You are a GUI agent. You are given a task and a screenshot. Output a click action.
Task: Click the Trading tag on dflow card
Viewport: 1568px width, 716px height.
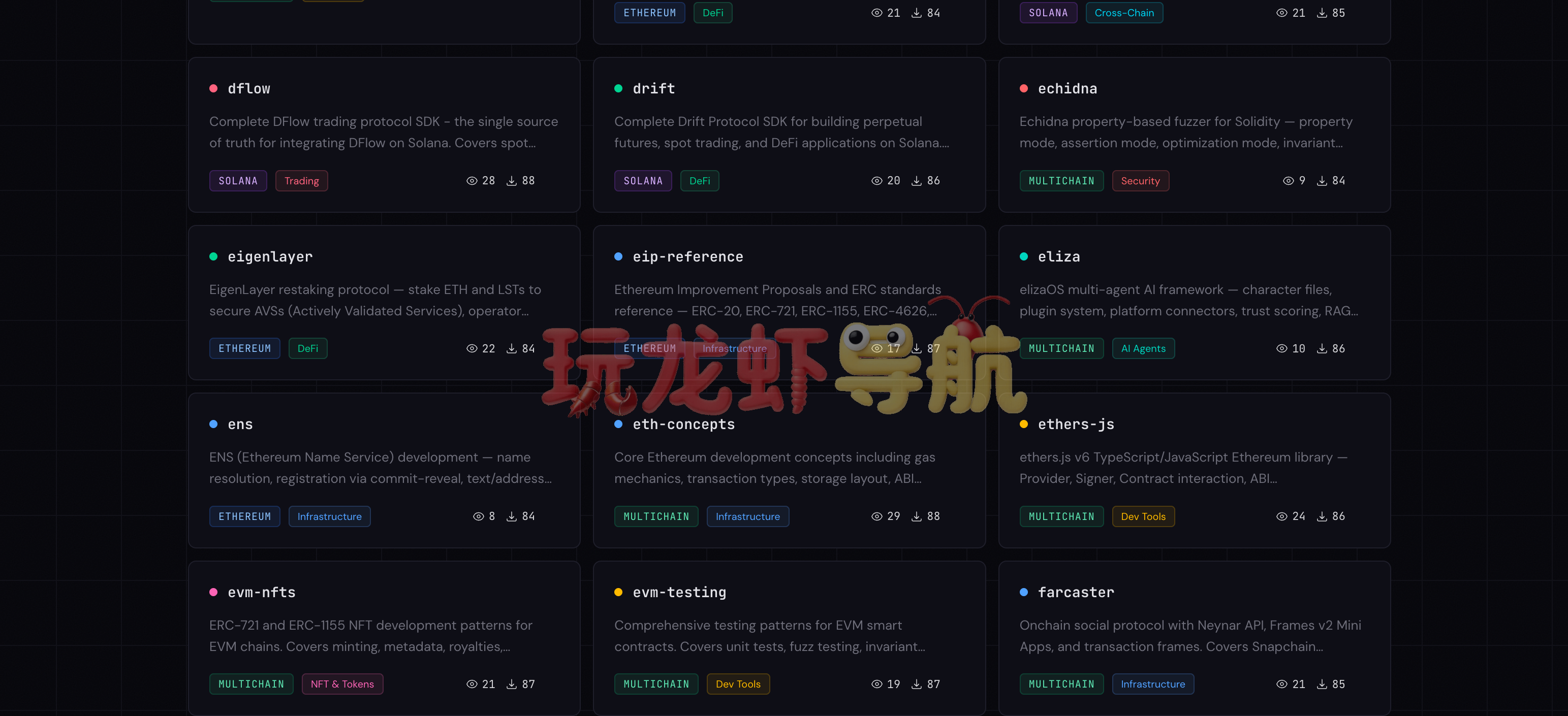point(301,181)
